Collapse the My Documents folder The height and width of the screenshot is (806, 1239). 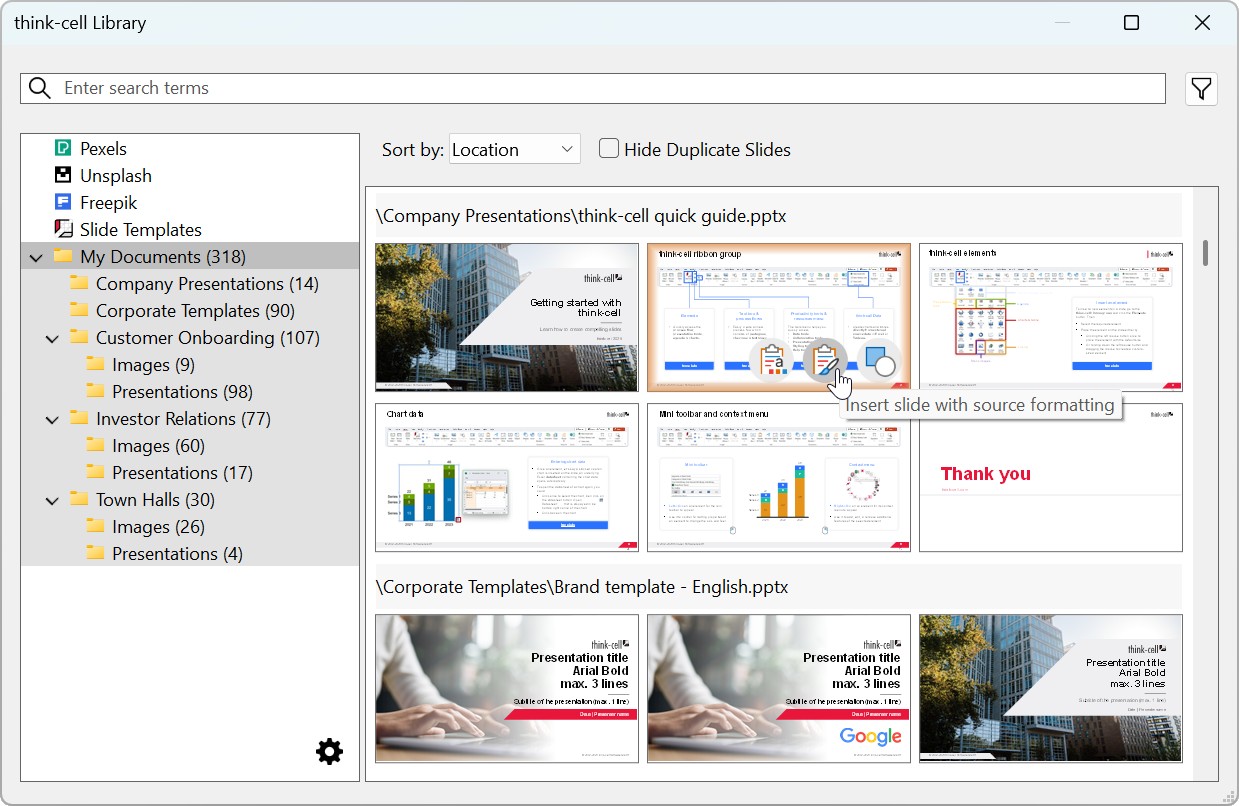[36, 257]
